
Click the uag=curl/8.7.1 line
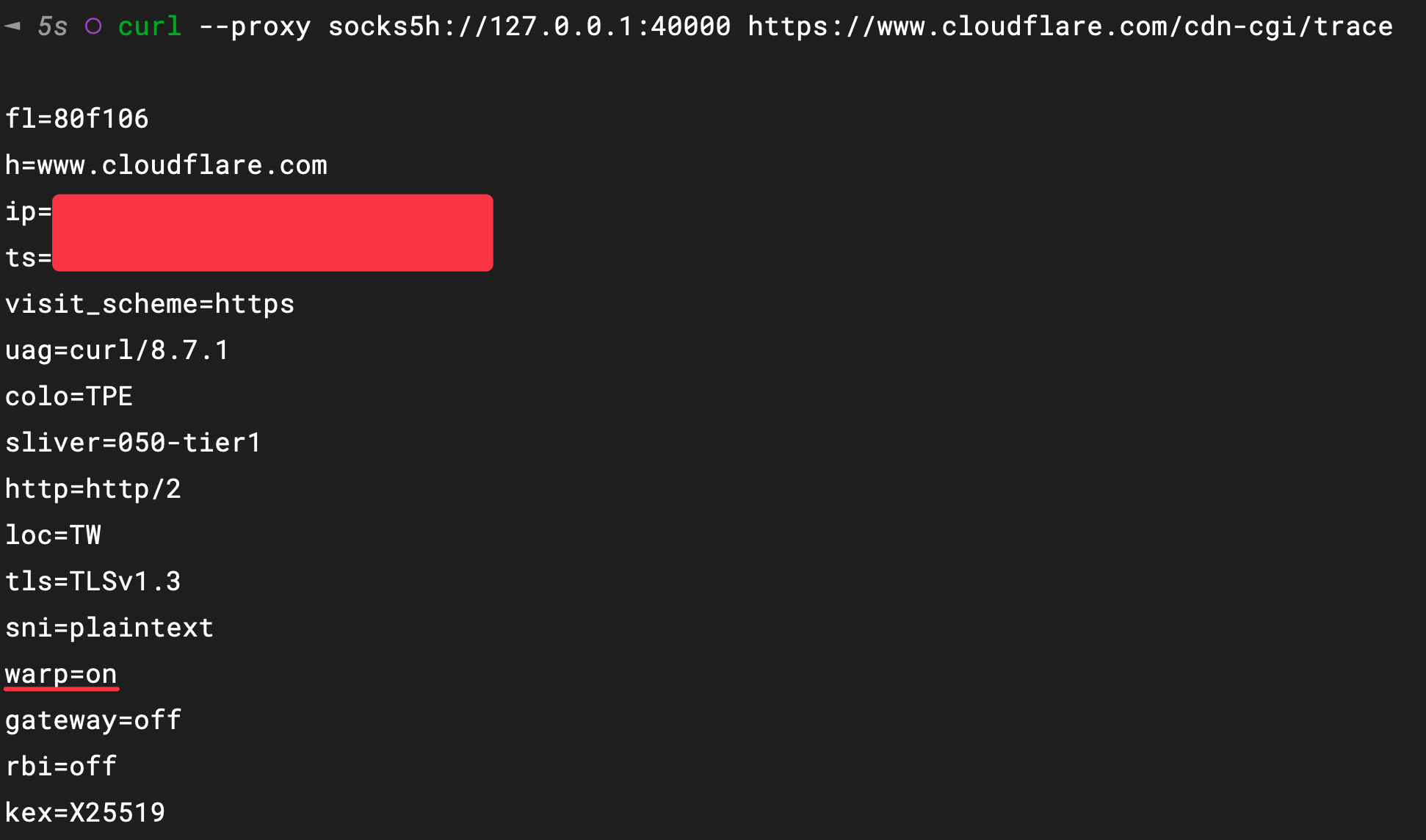[x=117, y=350]
